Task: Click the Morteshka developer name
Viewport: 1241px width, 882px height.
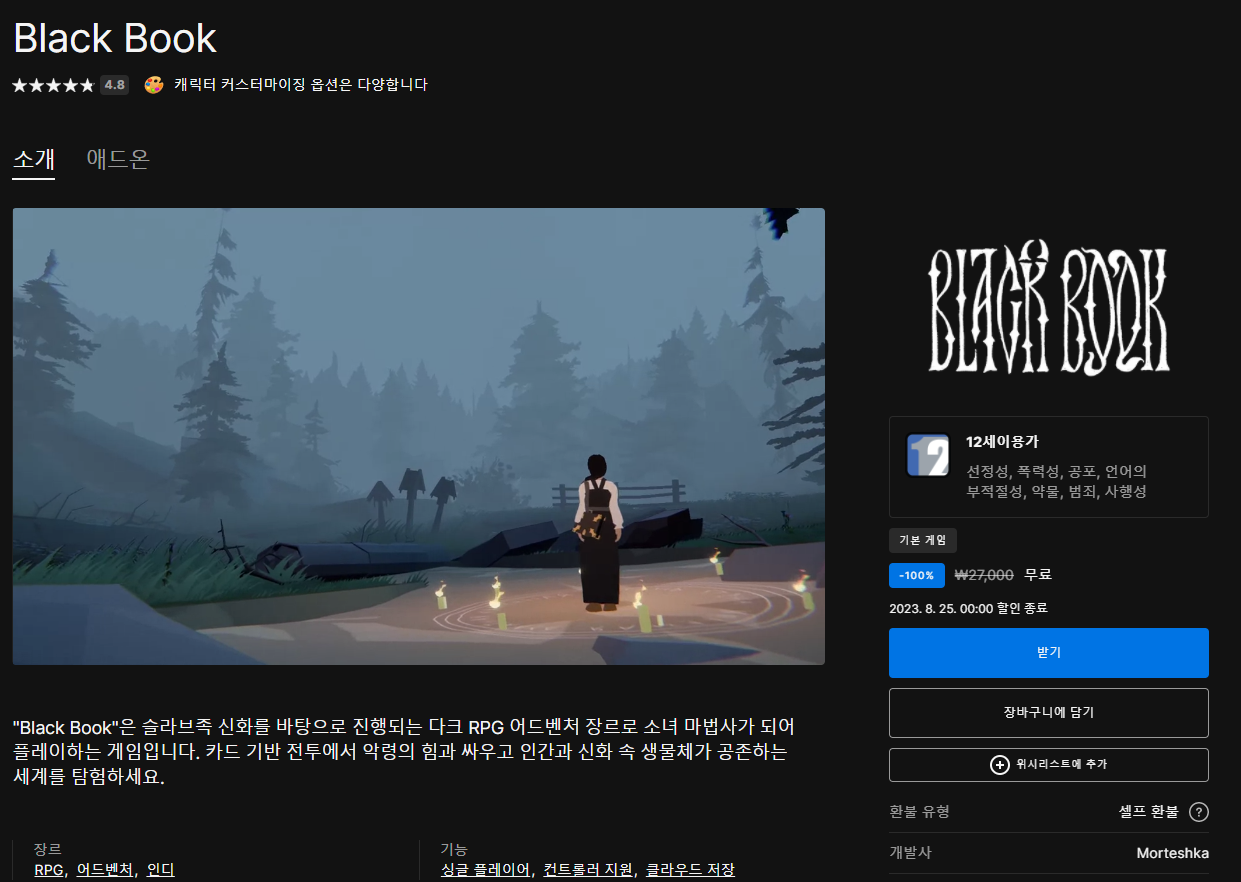Action: 1172,853
